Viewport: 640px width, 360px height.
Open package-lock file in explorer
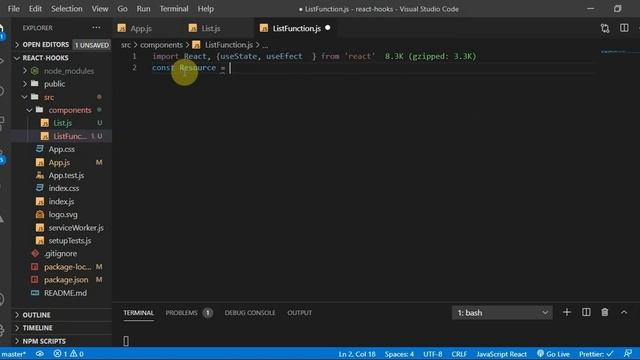(x=67, y=267)
